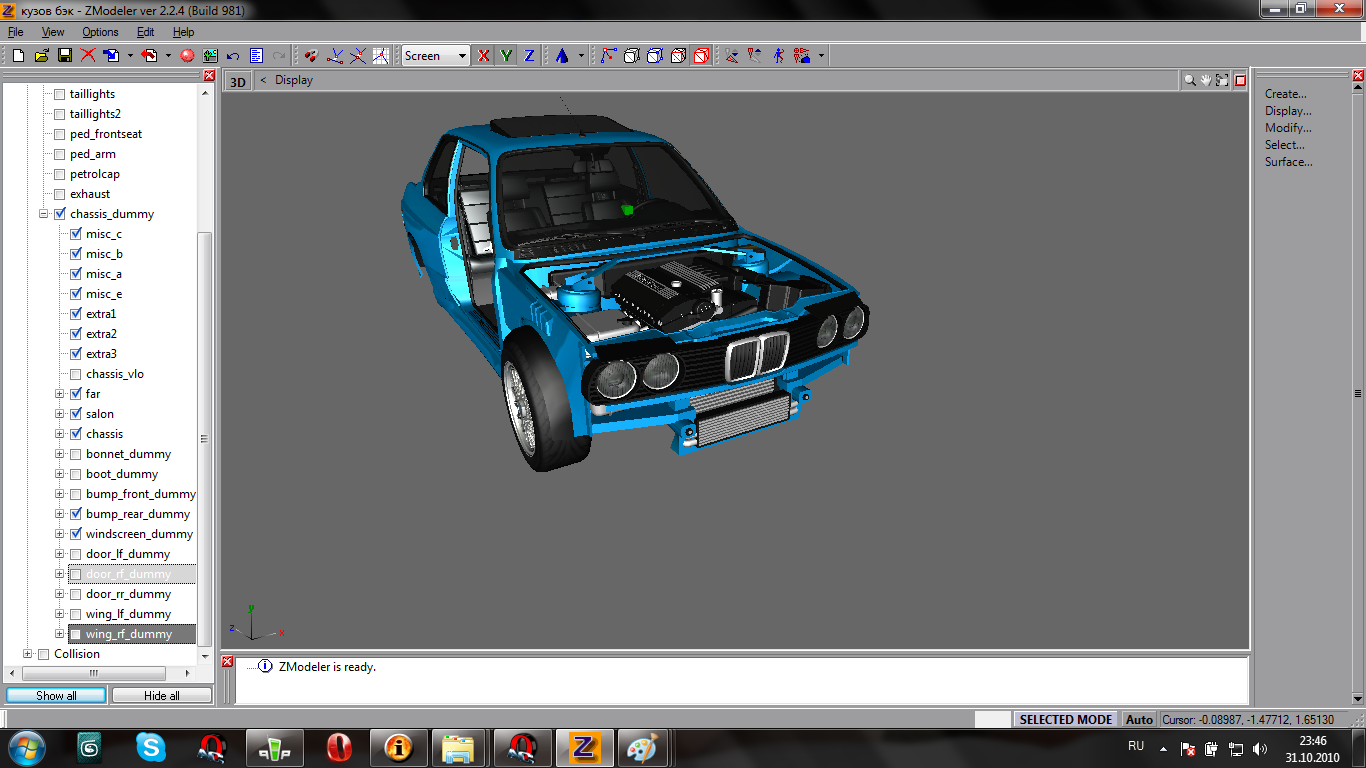Enable the chassis_vlo checkbox

pyautogui.click(x=76, y=374)
